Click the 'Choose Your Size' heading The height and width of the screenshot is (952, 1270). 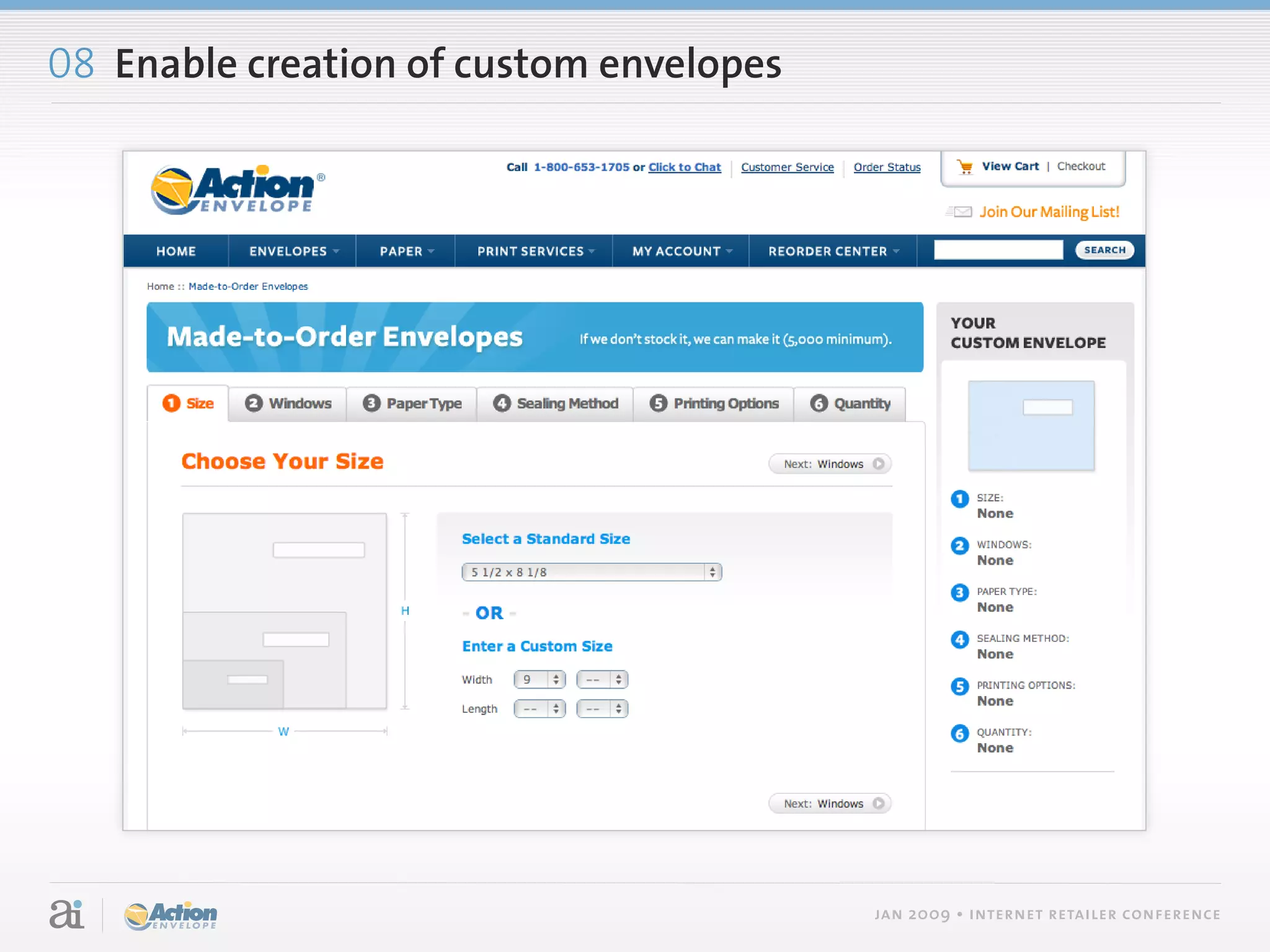tap(282, 461)
